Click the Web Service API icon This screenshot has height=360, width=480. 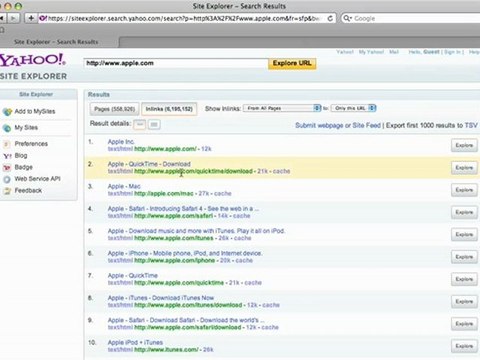click(x=7, y=179)
